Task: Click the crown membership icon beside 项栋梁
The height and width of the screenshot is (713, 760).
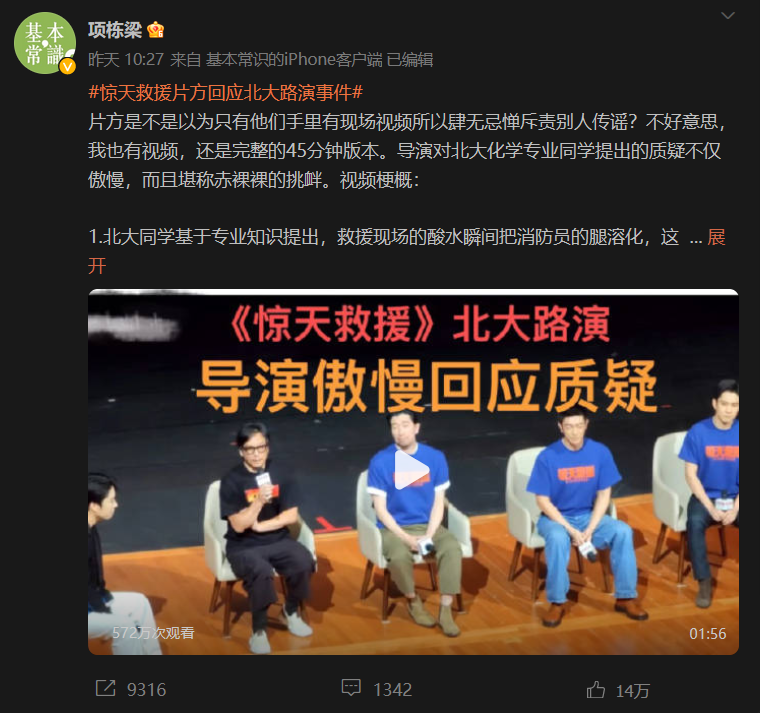Action: (x=156, y=31)
